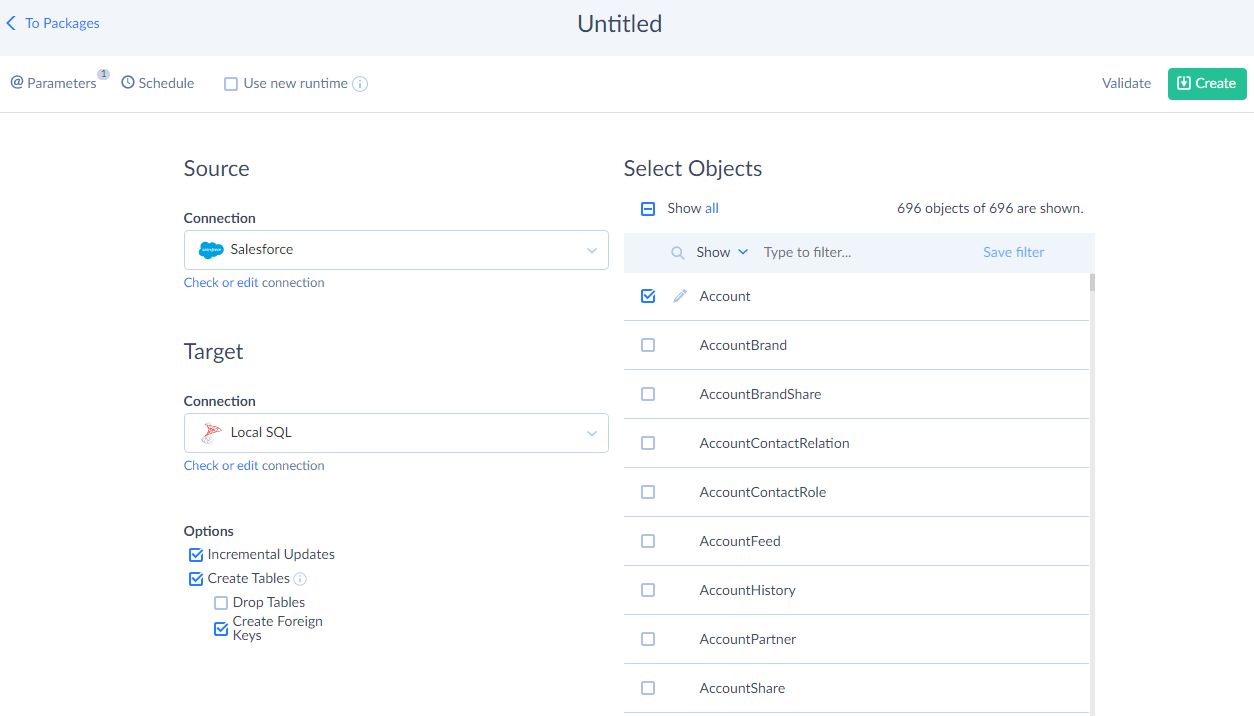
Task: Tick the AccountFeed checkbox
Action: [x=648, y=541]
